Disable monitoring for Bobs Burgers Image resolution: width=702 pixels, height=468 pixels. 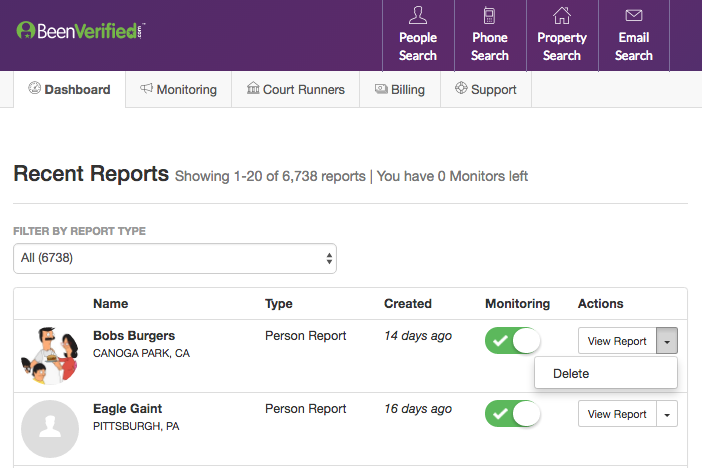coord(513,341)
